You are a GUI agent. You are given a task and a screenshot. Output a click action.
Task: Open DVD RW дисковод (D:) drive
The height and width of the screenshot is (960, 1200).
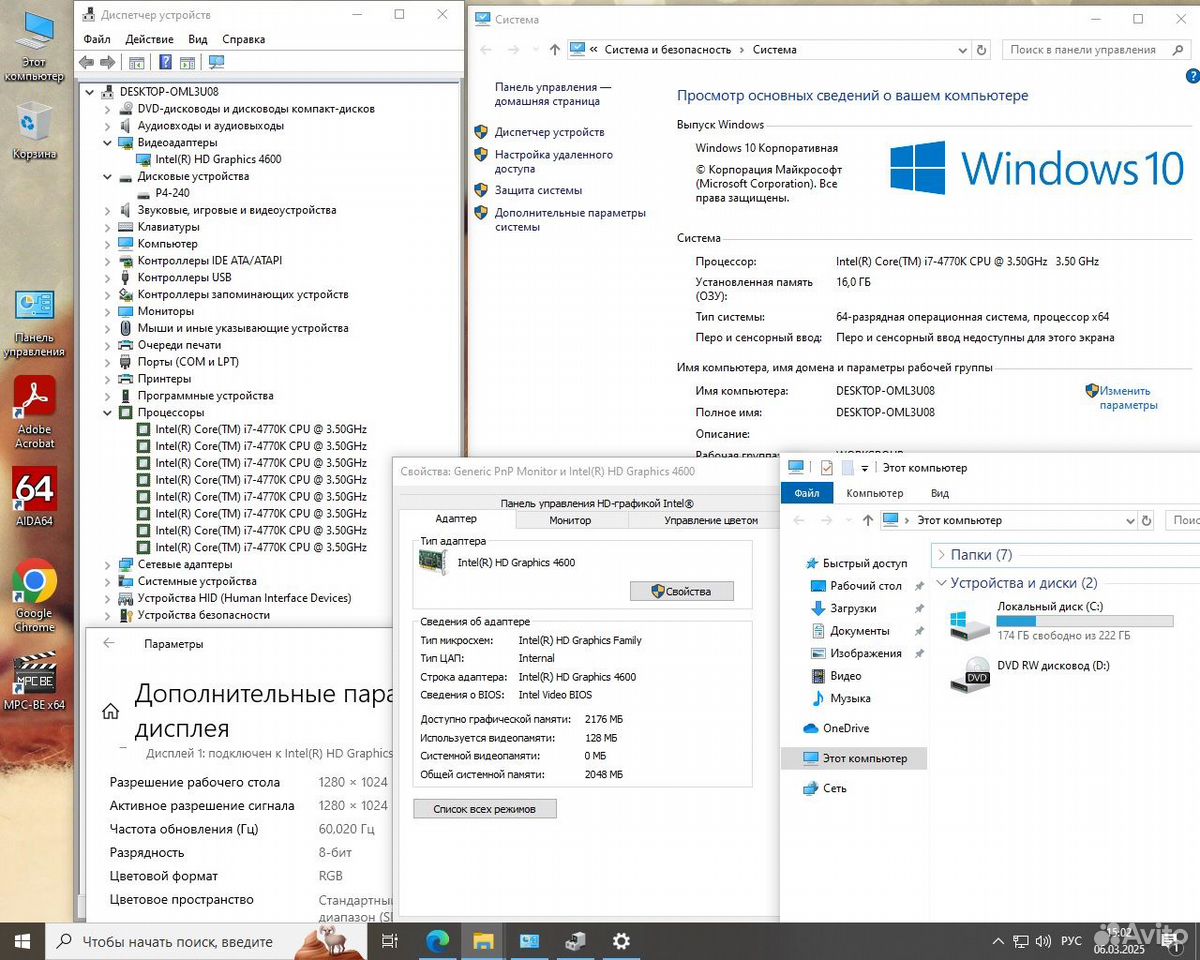(1030, 675)
